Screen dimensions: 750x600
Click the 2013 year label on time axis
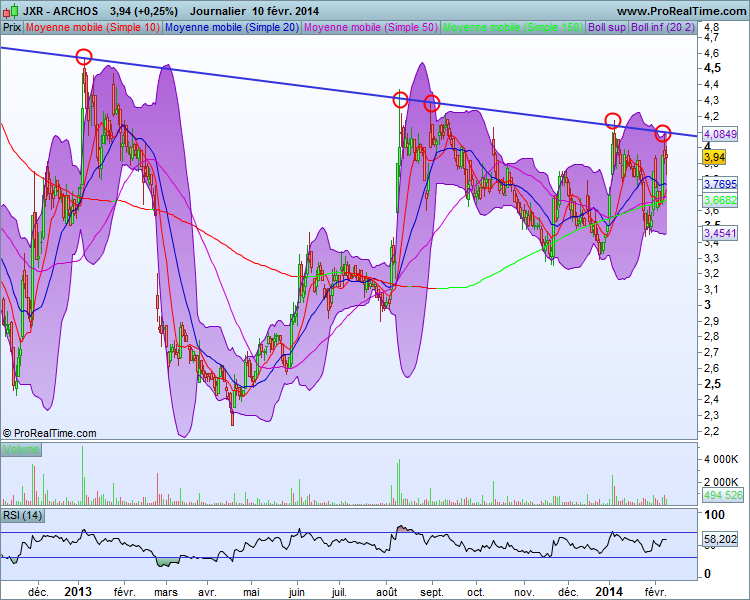78,591
